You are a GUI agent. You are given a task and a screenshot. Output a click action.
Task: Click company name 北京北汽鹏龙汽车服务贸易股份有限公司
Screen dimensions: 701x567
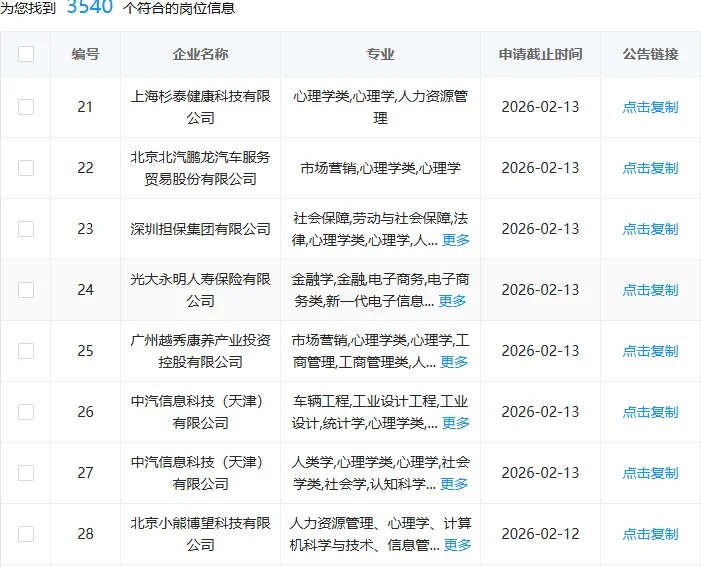(200, 168)
